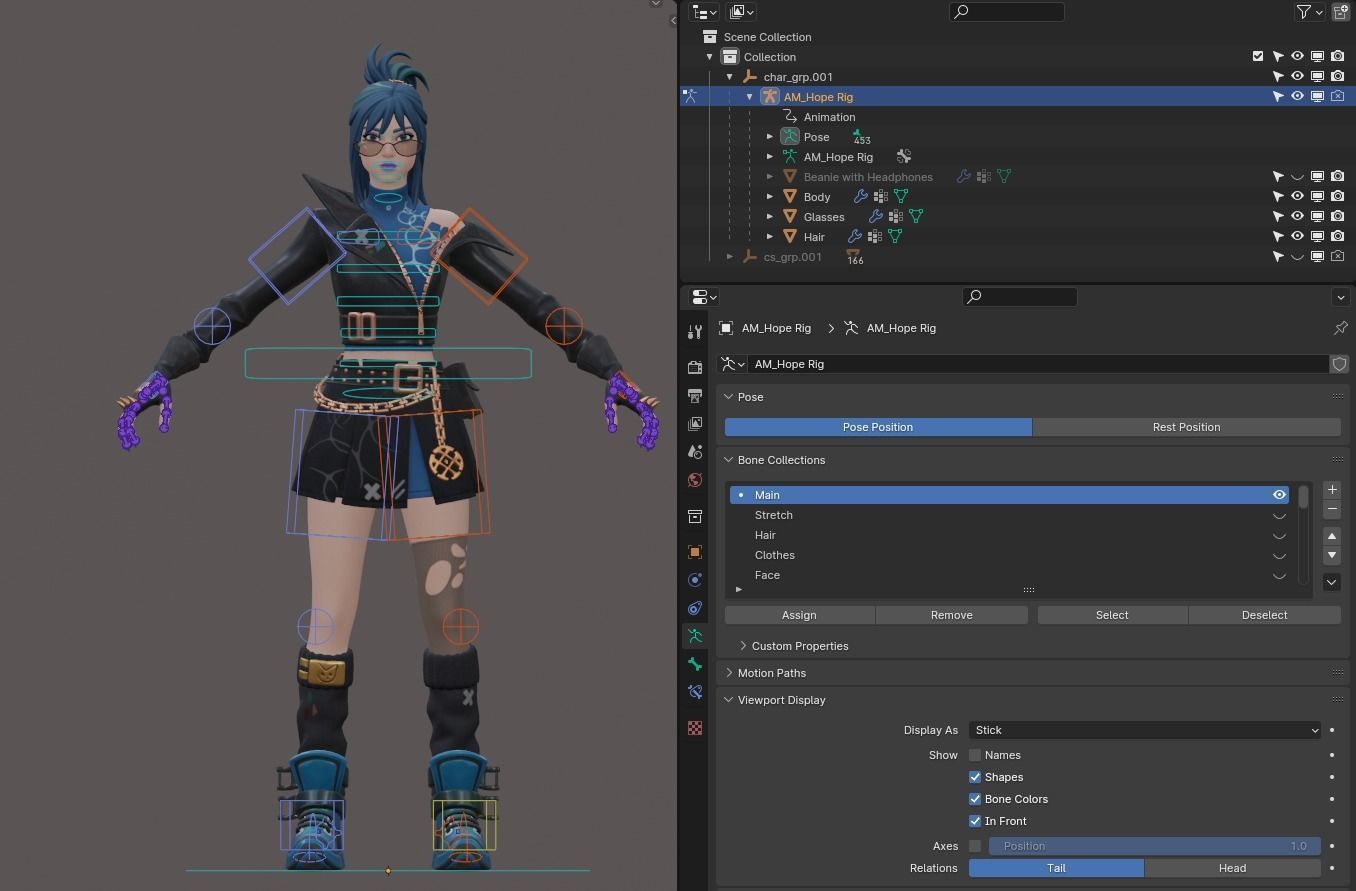Image resolution: width=1356 pixels, height=891 pixels.
Task: Open the Bone Constraints properties tab
Action: pos(695,692)
